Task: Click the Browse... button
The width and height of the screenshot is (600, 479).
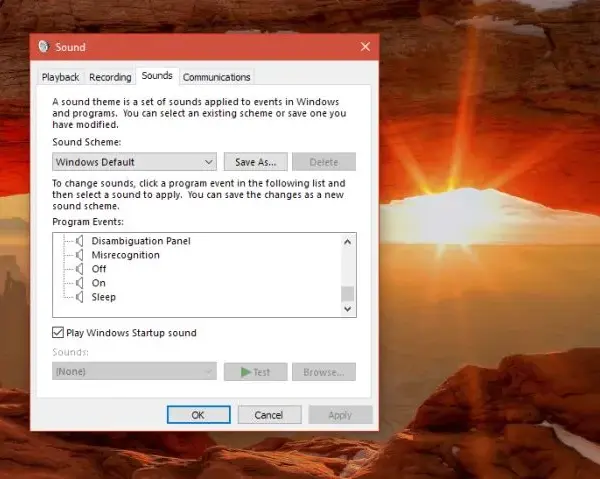Action: pyautogui.click(x=324, y=372)
